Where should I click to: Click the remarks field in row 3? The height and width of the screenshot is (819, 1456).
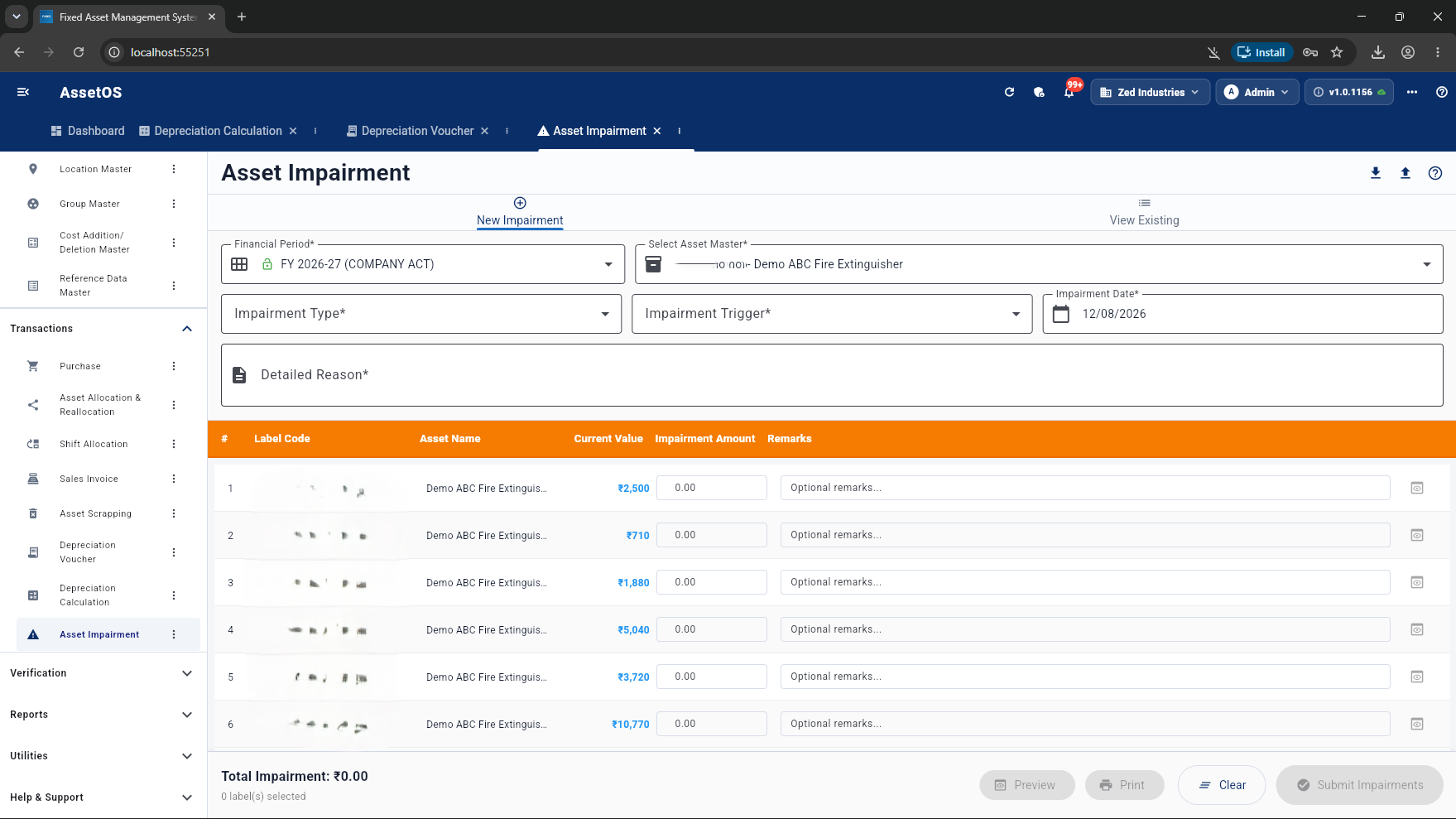click(1085, 582)
